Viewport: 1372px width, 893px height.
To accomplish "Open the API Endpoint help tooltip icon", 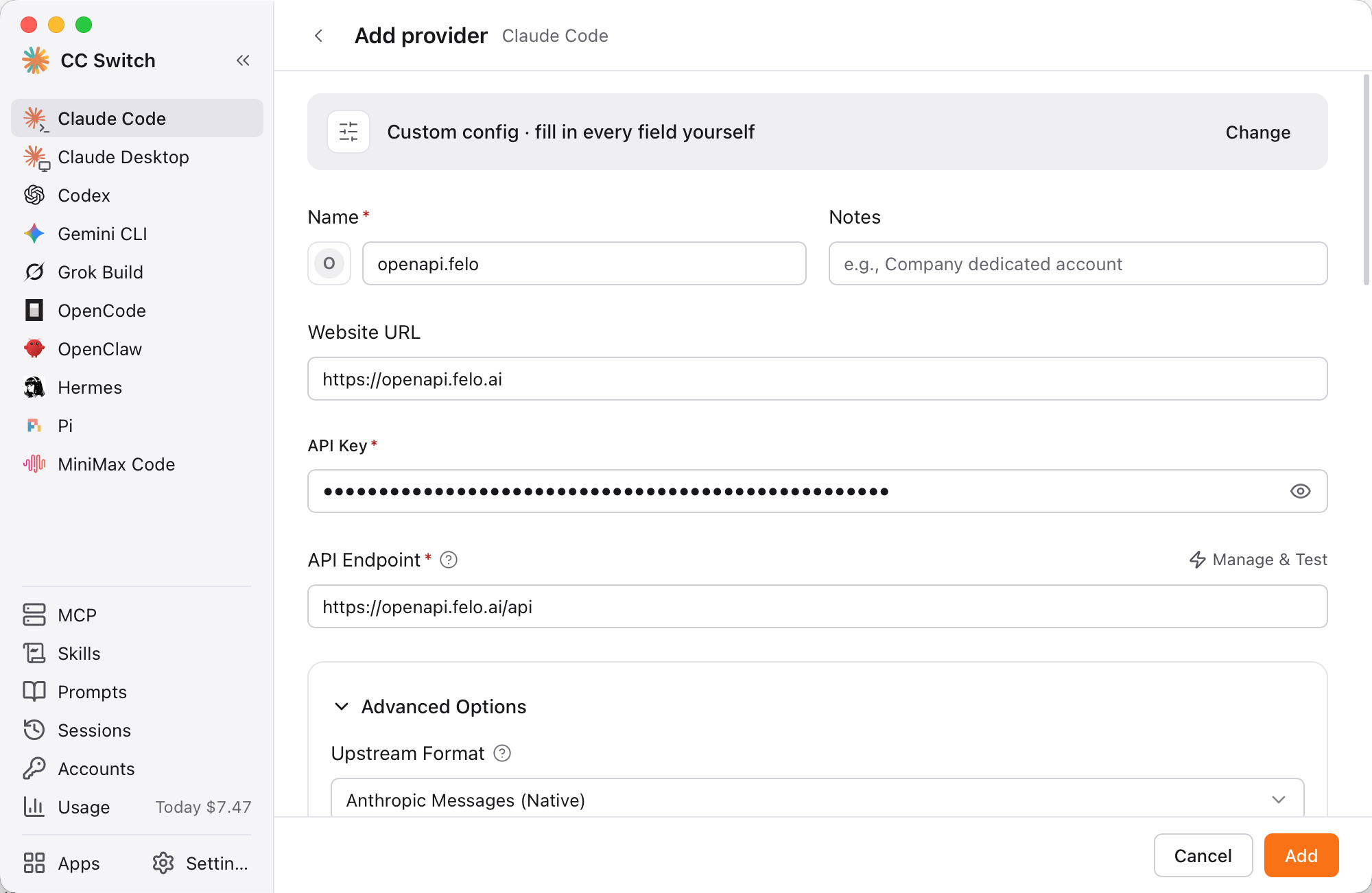I will point(449,560).
